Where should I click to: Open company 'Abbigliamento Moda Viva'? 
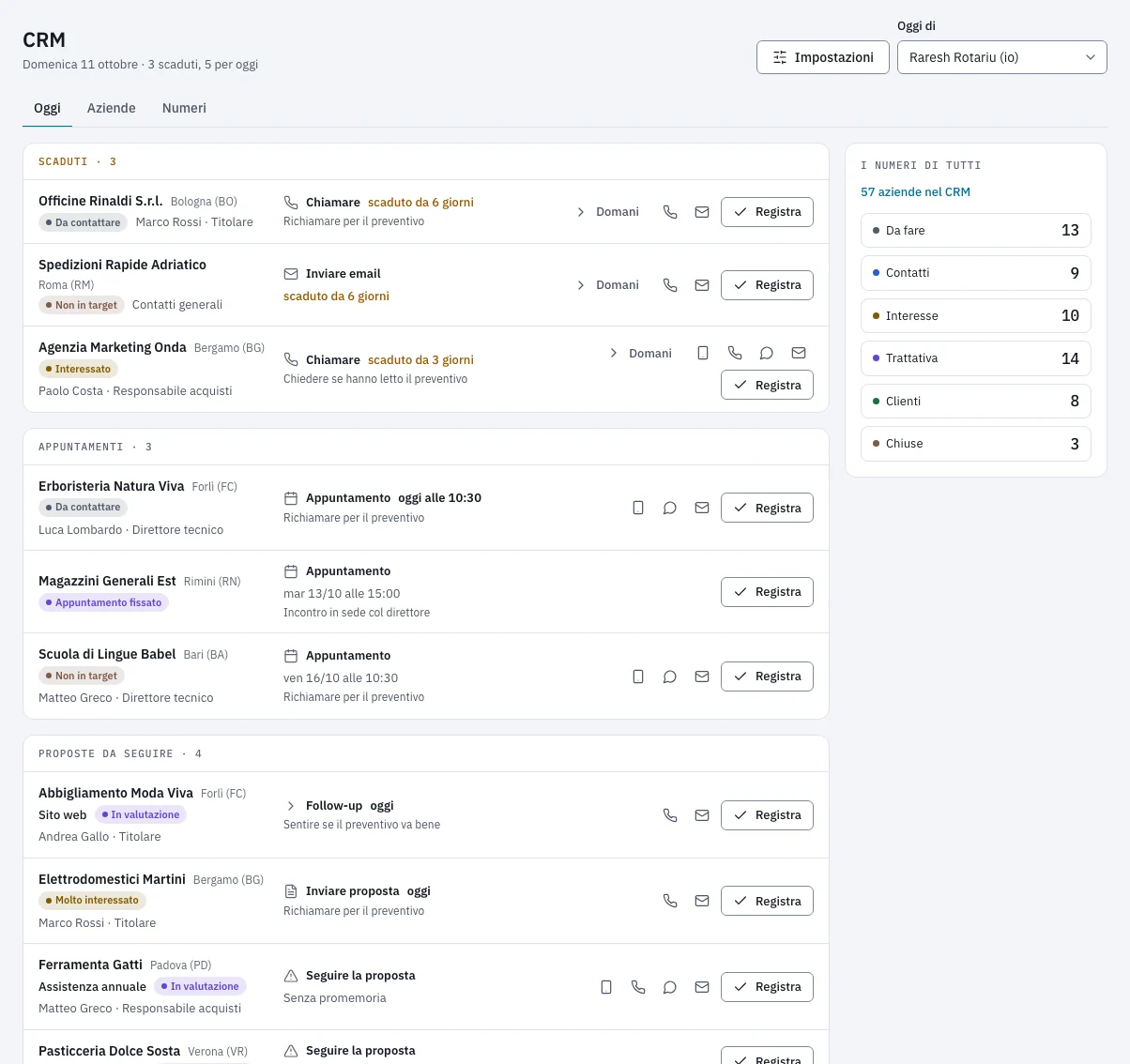115,793
